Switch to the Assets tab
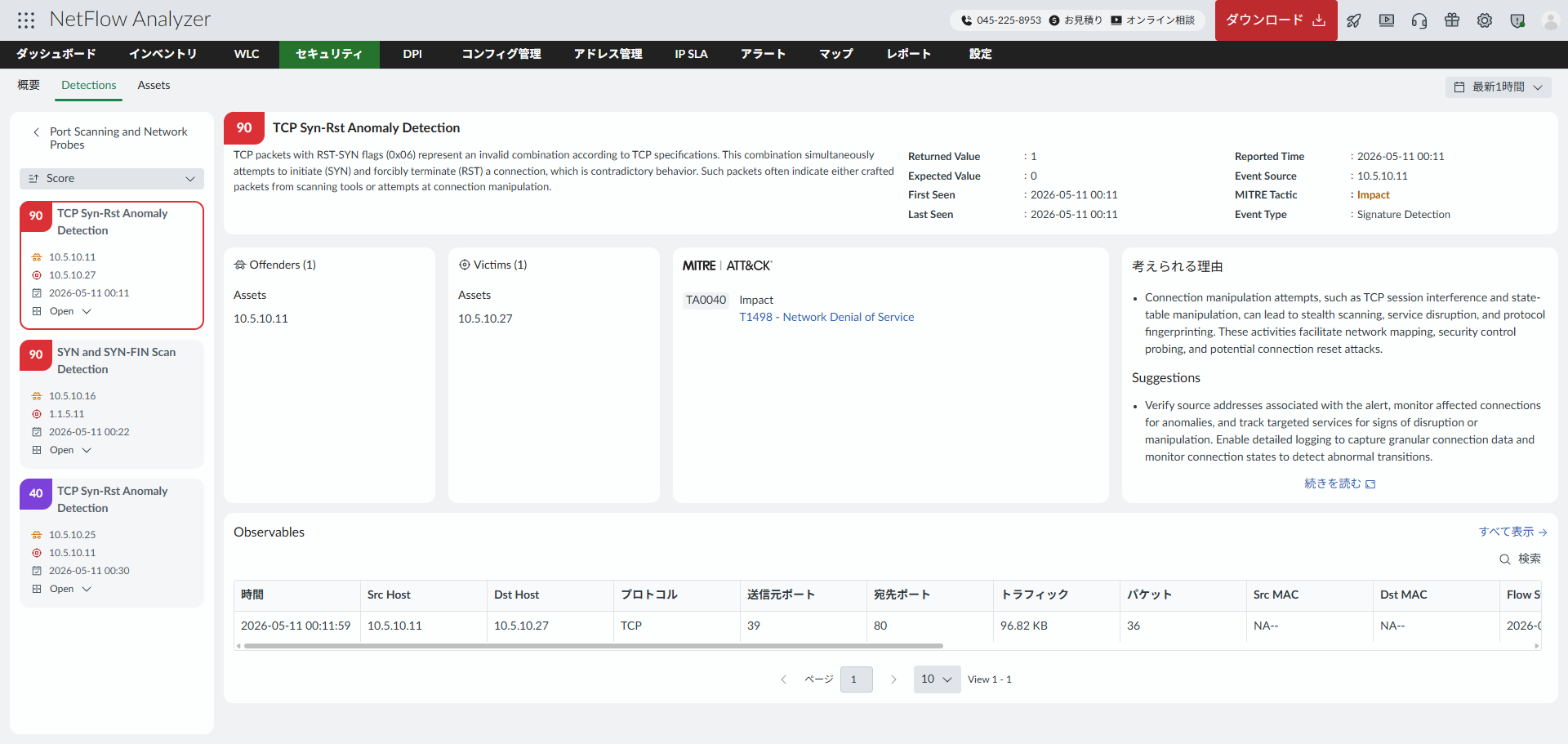1568x744 pixels. pos(154,85)
